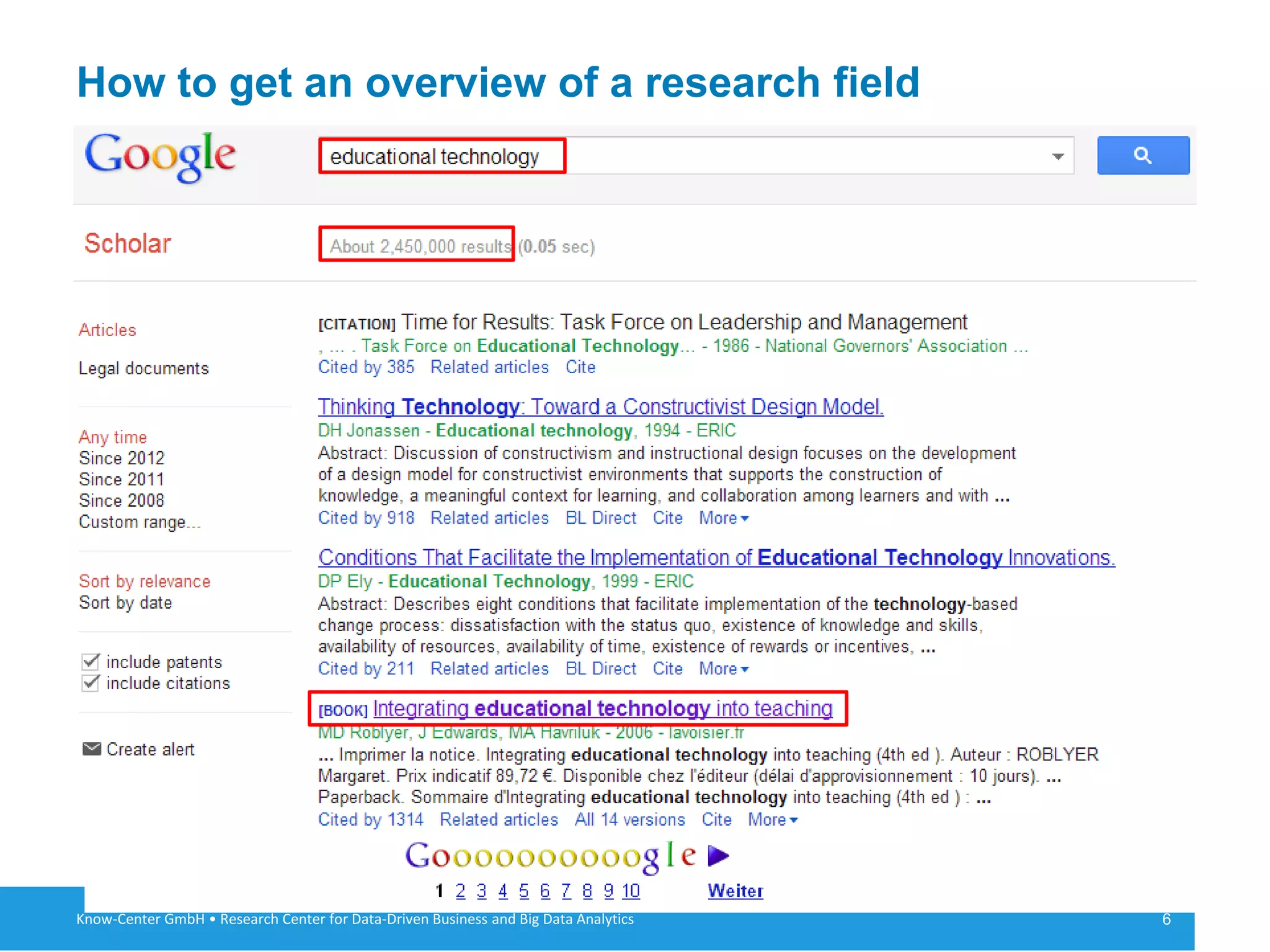
Task: Open Custom range date option
Action: (x=140, y=522)
